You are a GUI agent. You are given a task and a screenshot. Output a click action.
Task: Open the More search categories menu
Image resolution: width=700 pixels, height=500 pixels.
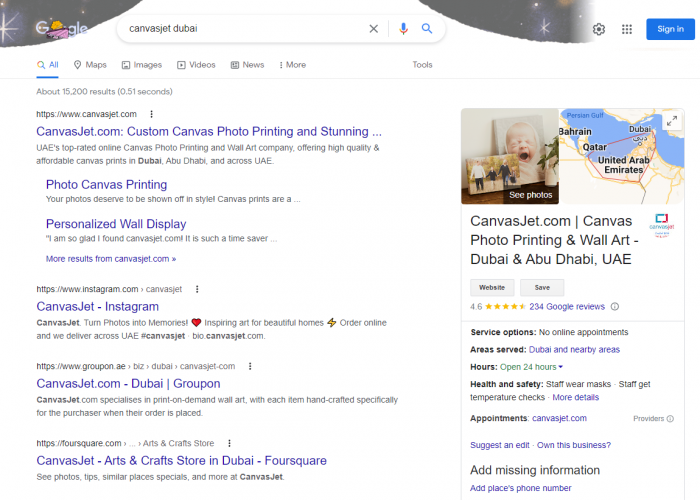(x=293, y=65)
